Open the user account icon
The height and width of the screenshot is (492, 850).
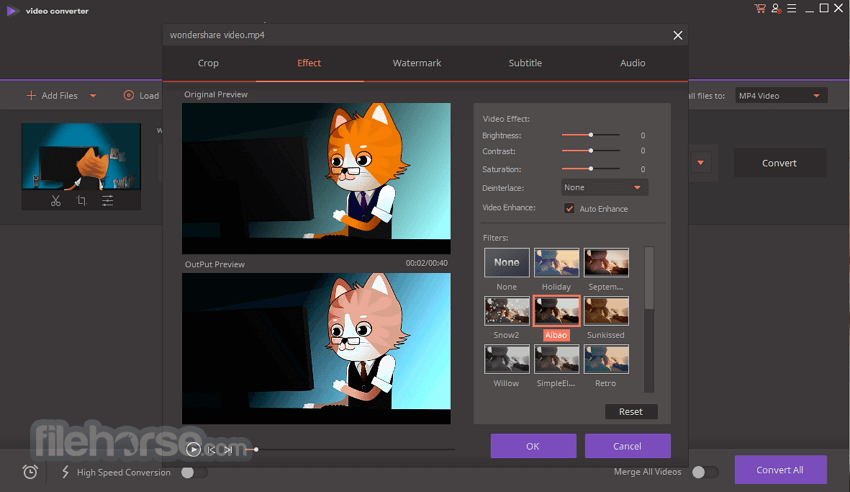(776, 9)
